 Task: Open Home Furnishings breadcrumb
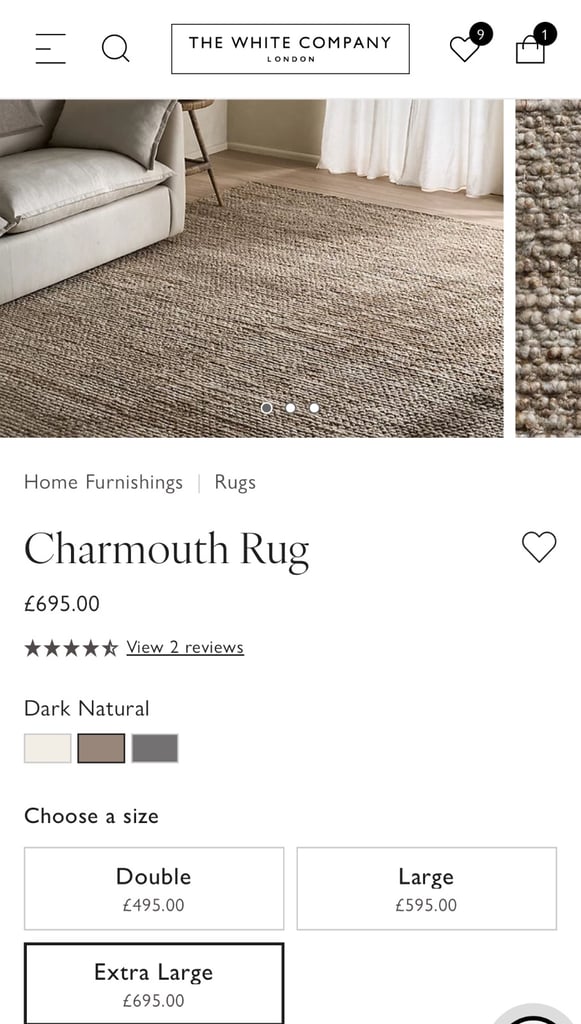(x=103, y=483)
